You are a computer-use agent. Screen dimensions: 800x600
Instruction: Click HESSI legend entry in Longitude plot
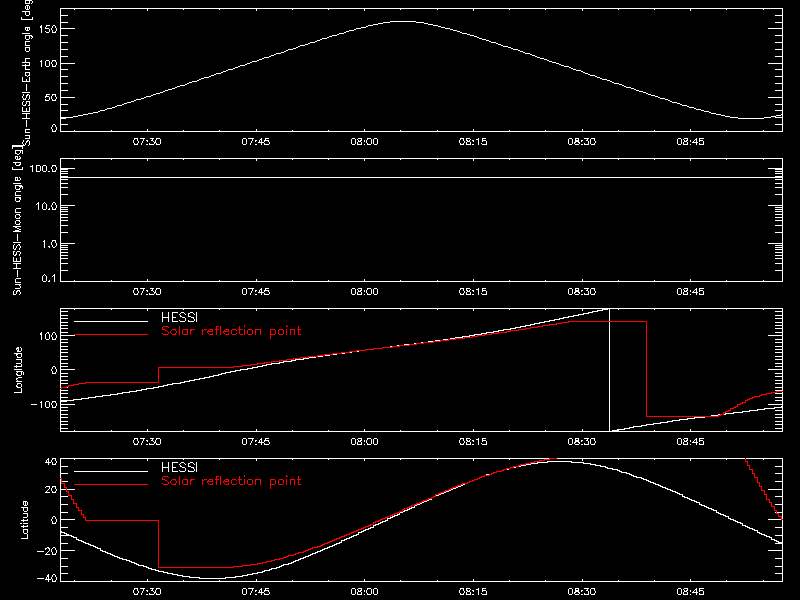tap(179, 318)
